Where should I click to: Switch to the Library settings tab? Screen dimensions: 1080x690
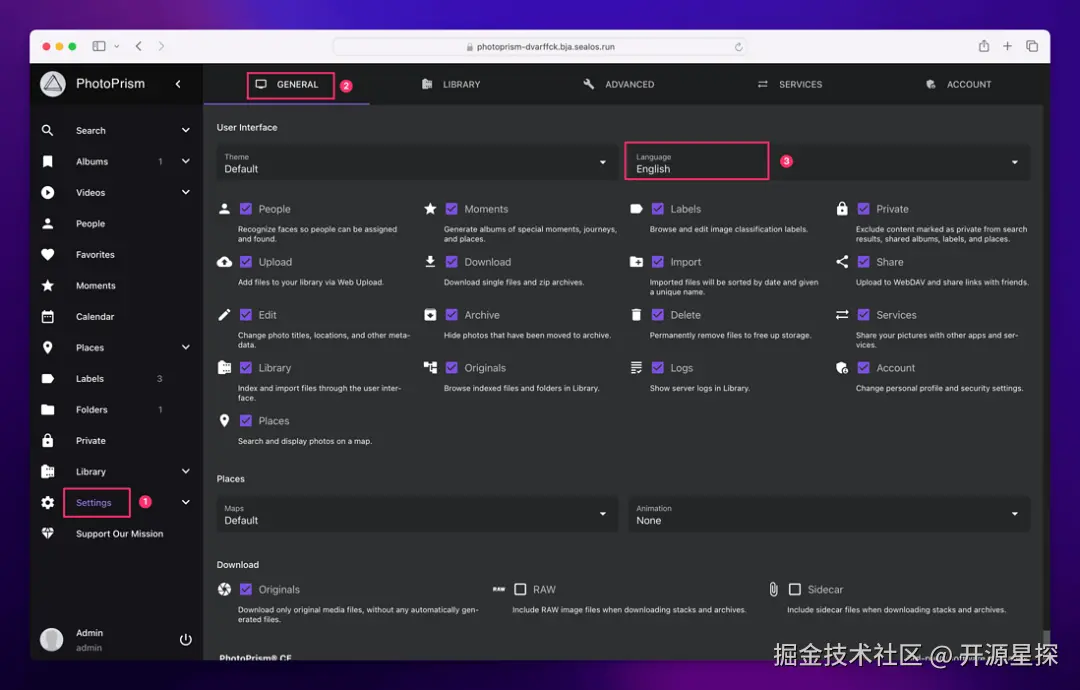[451, 84]
